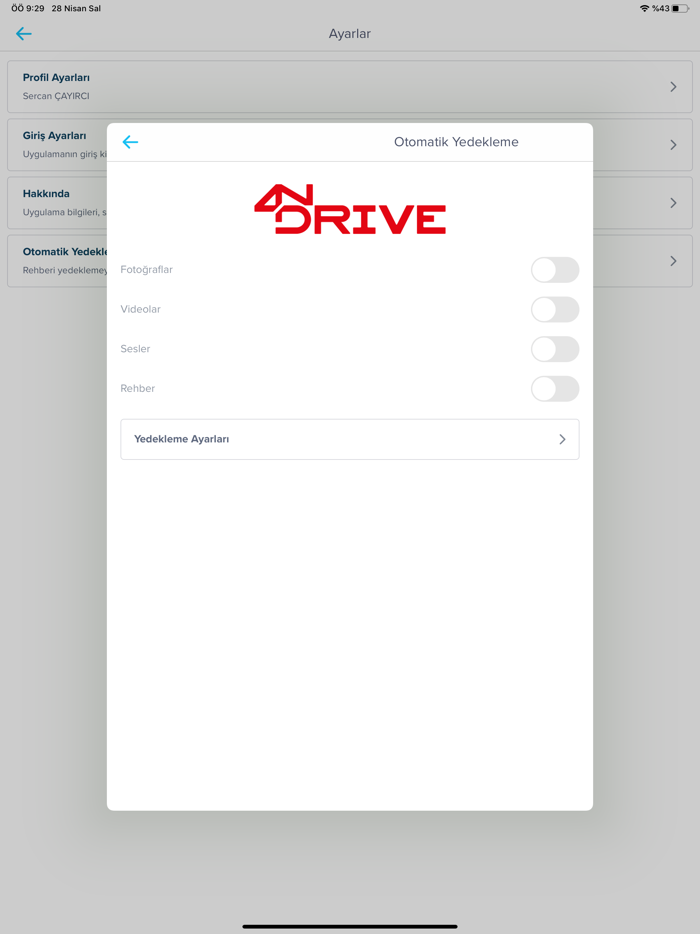
Task: Turn on Videolar backup switch
Action: click(x=555, y=309)
